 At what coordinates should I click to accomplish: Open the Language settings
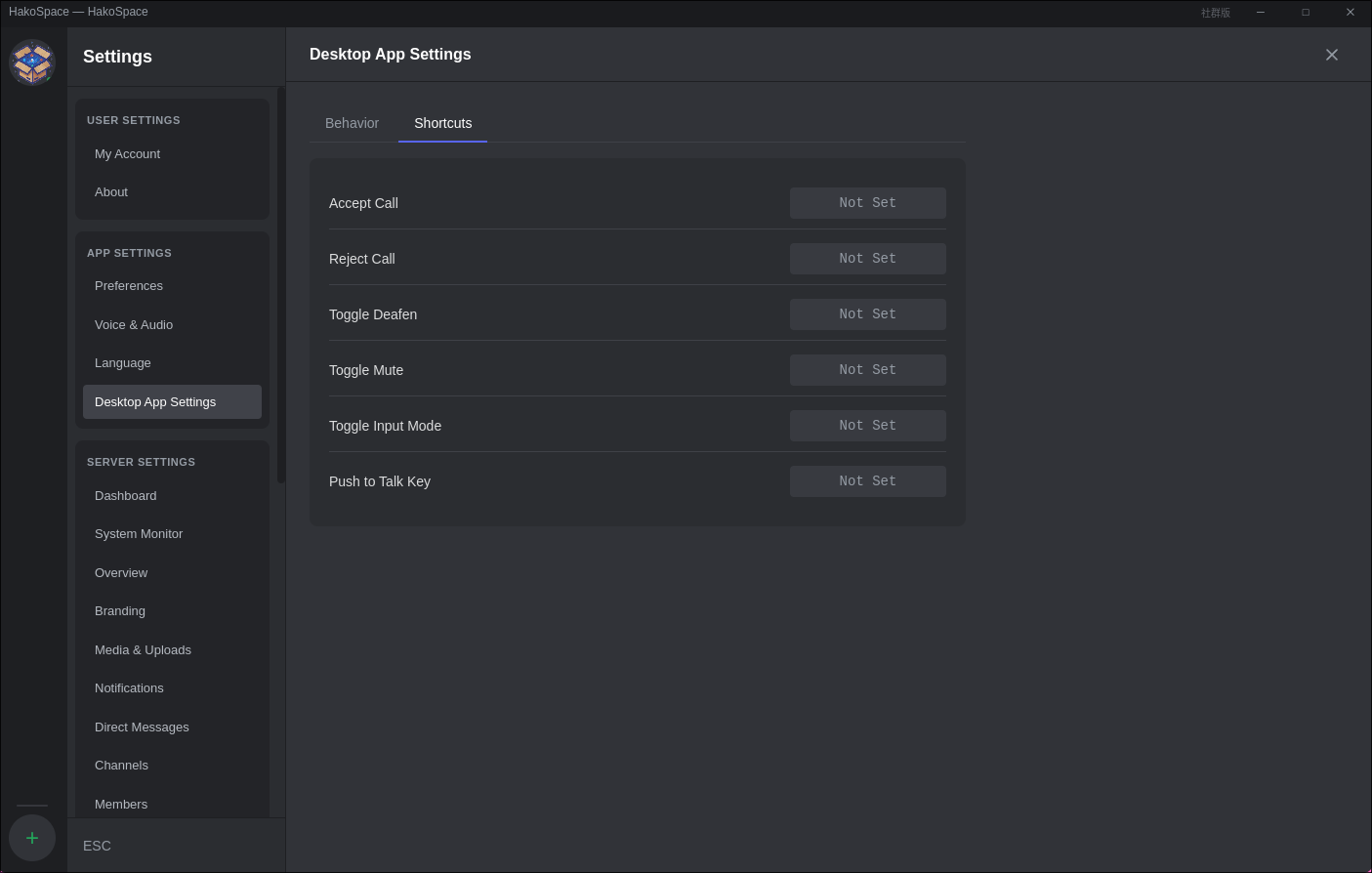tap(123, 363)
